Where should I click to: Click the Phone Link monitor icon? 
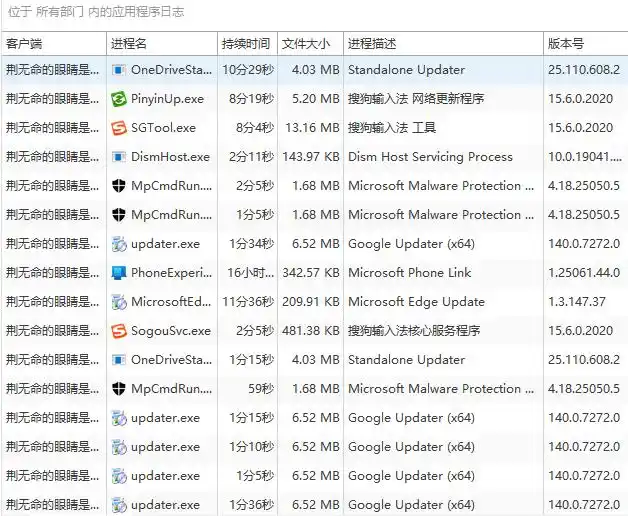point(119,273)
